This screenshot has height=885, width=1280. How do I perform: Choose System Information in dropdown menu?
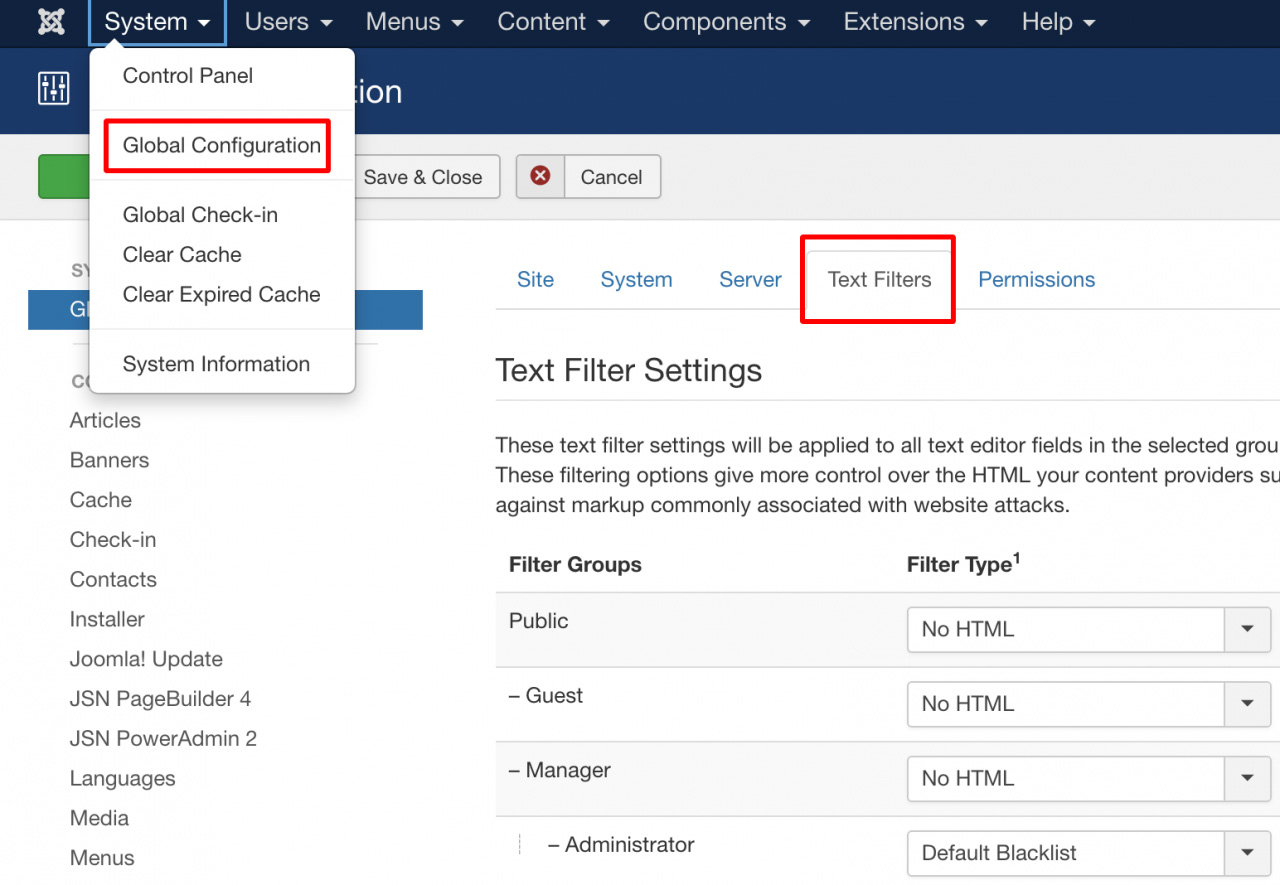pos(216,365)
